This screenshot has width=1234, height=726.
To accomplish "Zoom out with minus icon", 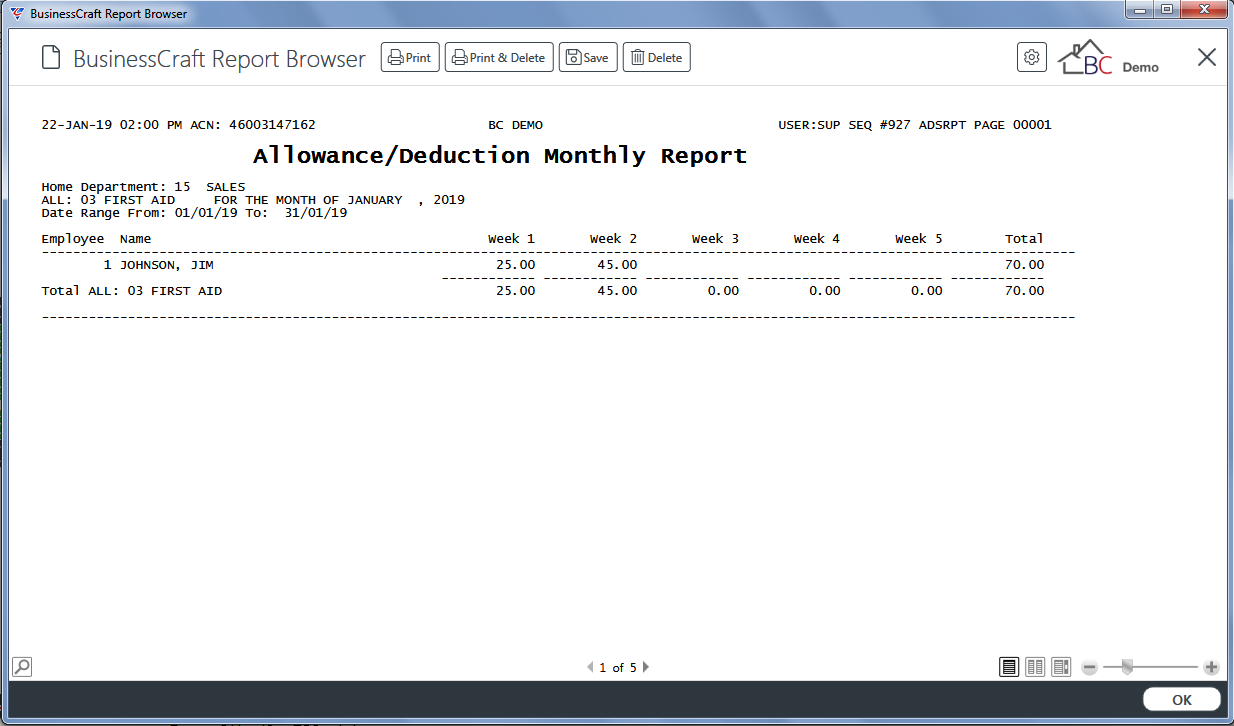I will point(1089,667).
